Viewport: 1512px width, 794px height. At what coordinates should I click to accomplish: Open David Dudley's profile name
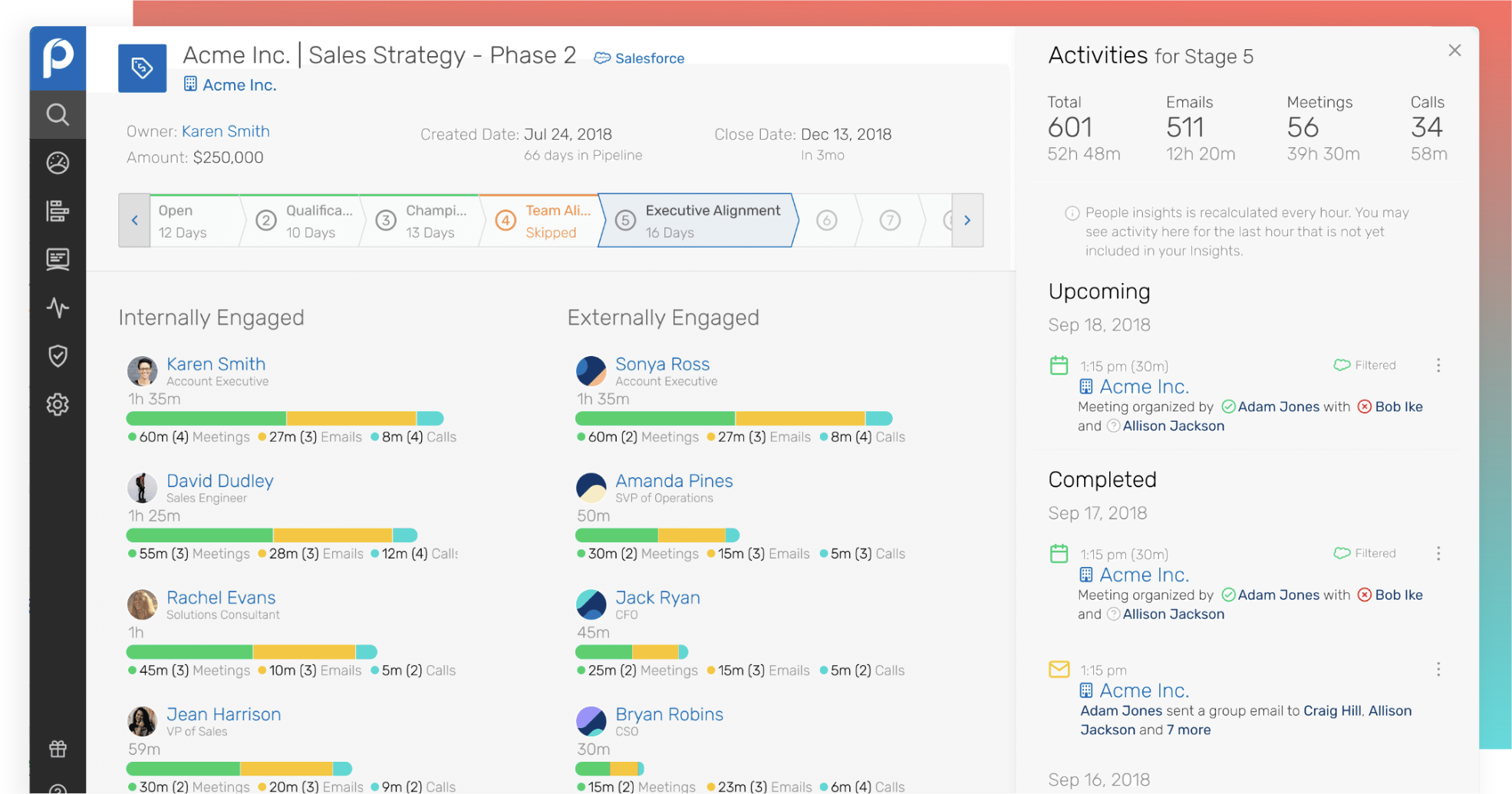[x=220, y=480]
